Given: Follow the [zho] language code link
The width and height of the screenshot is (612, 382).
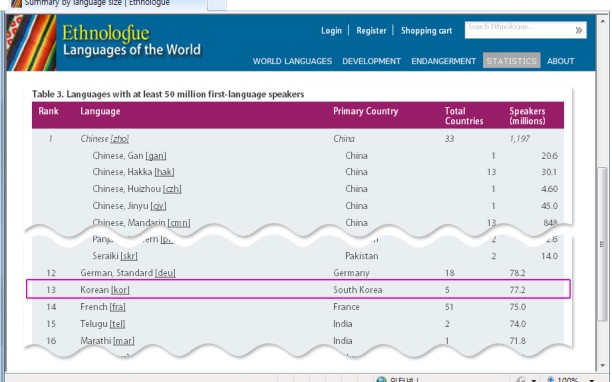Looking at the screenshot, I should [119, 139].
